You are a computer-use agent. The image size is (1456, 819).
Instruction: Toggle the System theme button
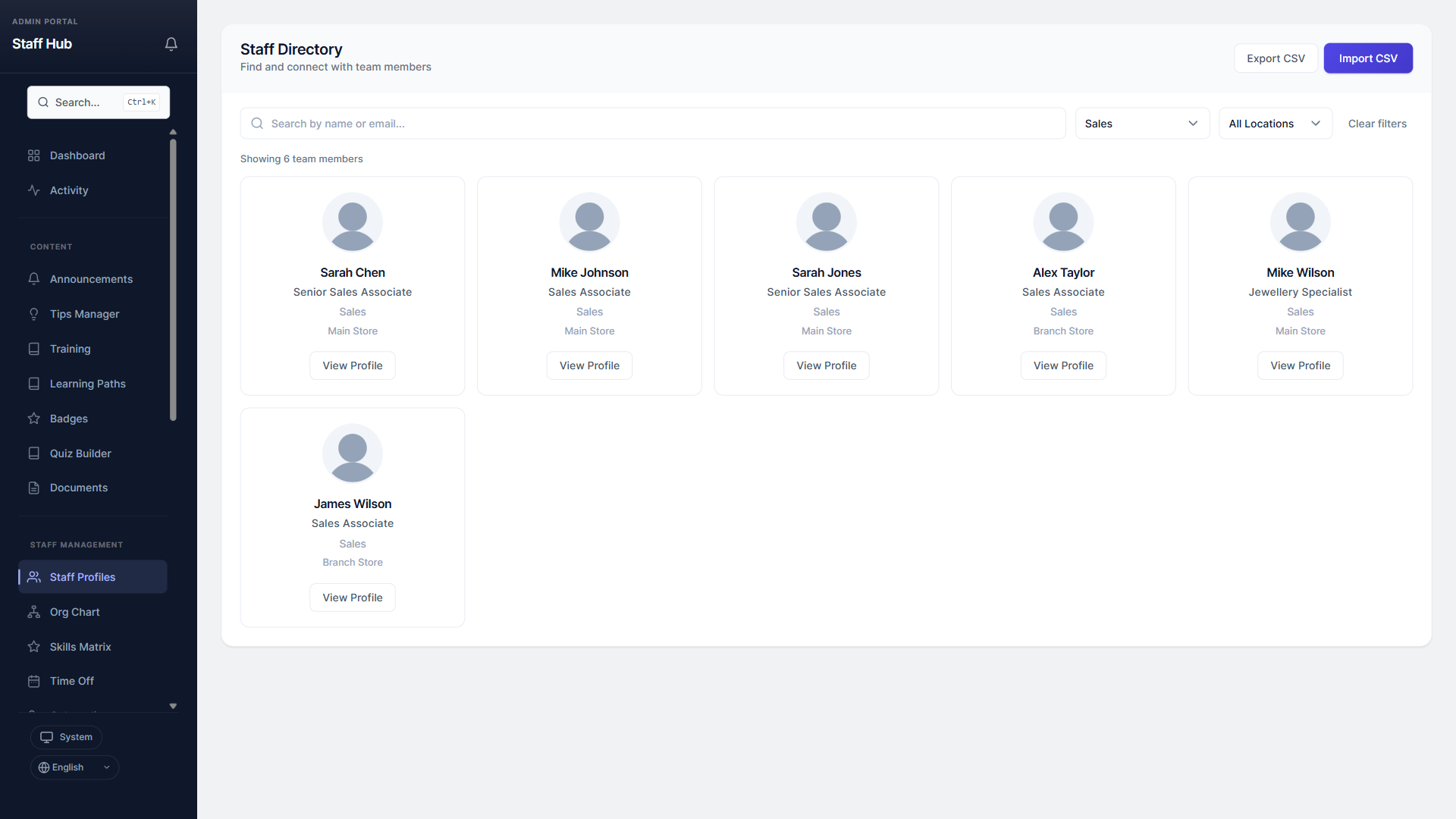66,736
